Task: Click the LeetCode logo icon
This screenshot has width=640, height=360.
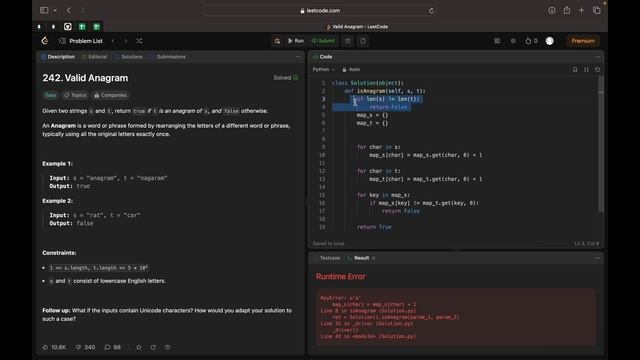Action: click(x=45, y=40)
